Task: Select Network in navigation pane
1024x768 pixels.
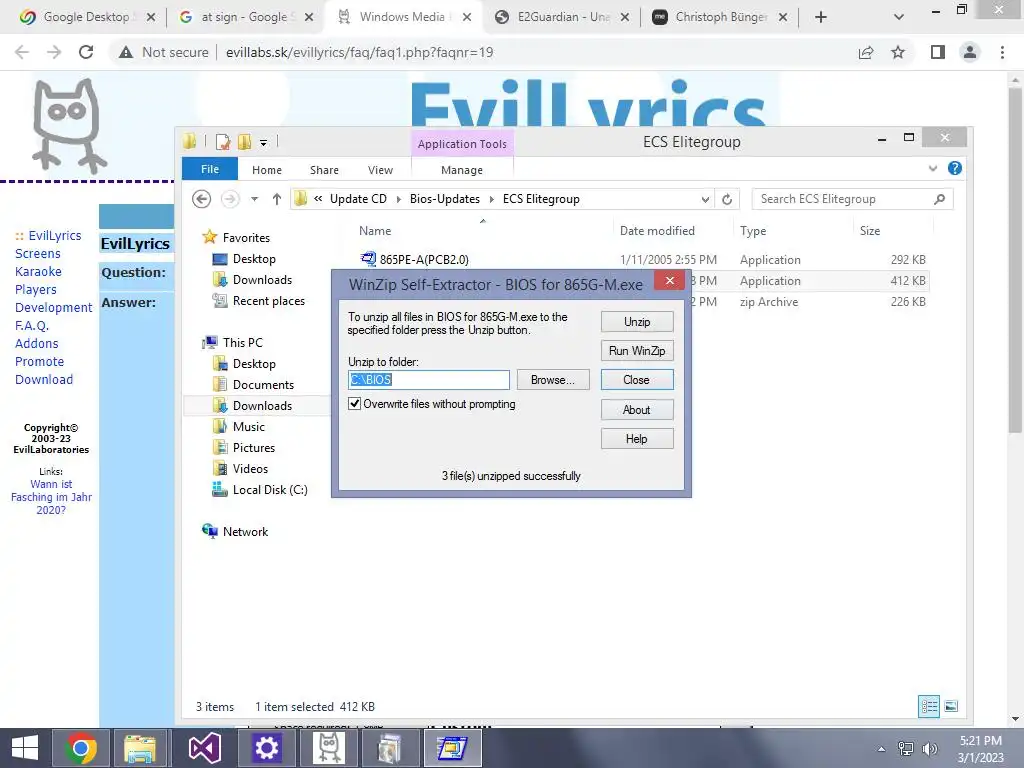Action: [245, 532]
